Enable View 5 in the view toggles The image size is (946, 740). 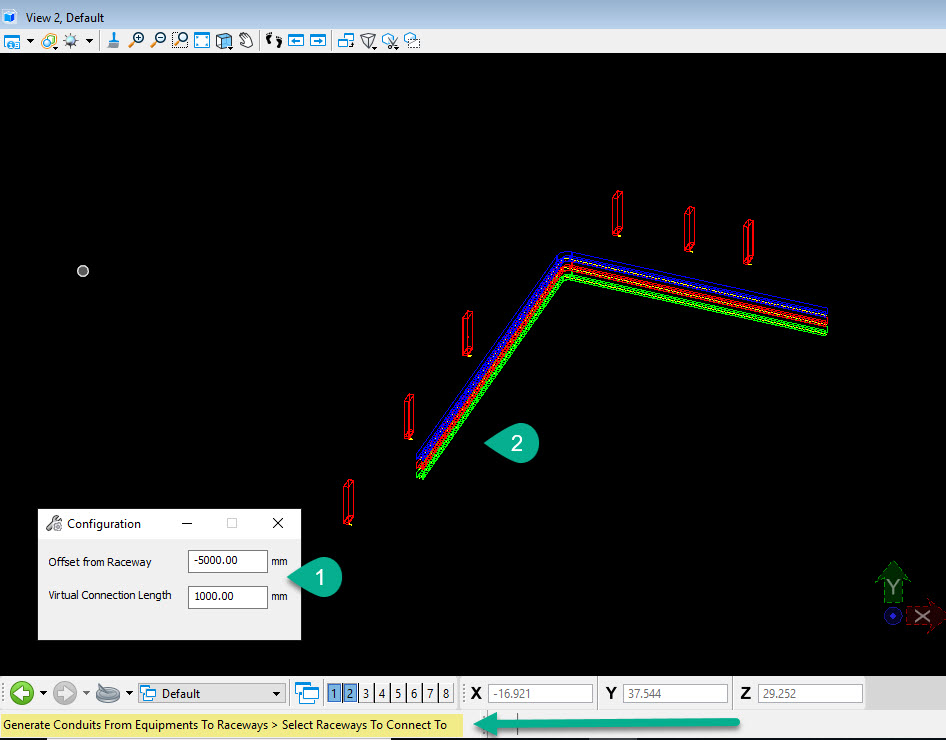[397, 692]
